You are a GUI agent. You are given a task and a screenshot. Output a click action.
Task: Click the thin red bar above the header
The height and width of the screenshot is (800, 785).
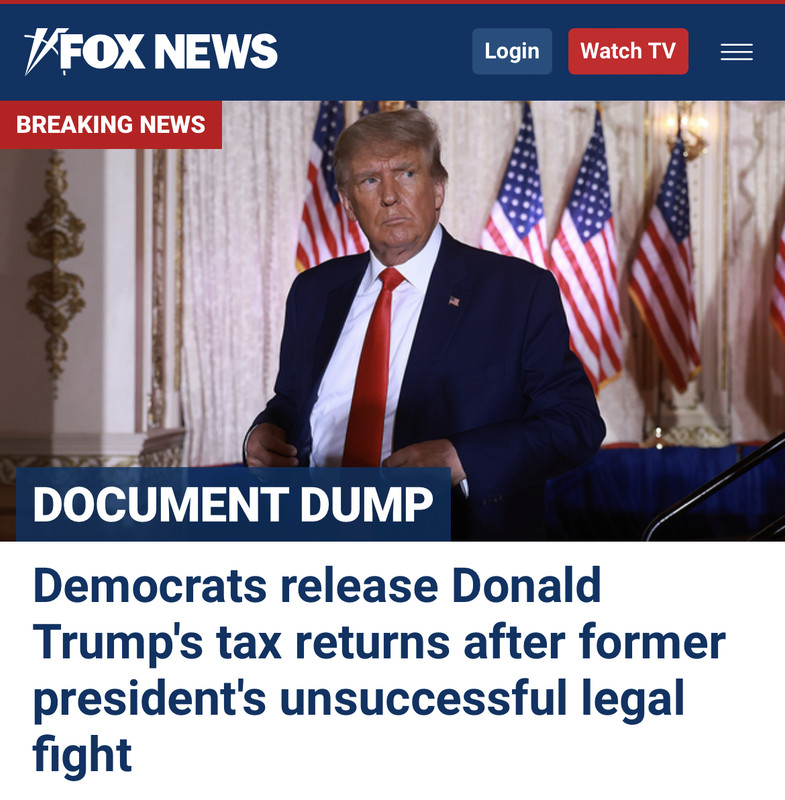tap(392, 2)
